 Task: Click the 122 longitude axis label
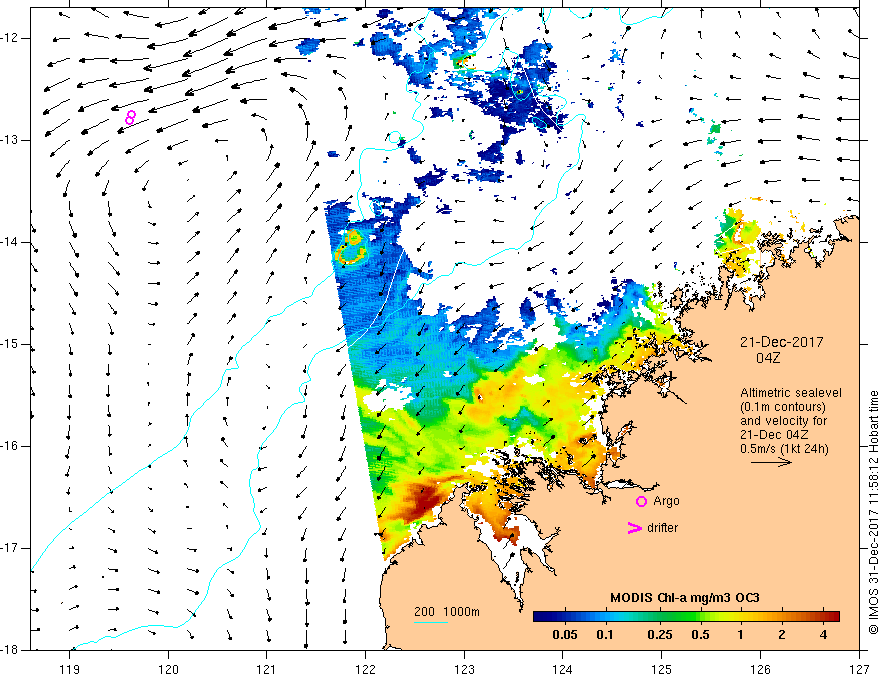[x=365, y=669]
